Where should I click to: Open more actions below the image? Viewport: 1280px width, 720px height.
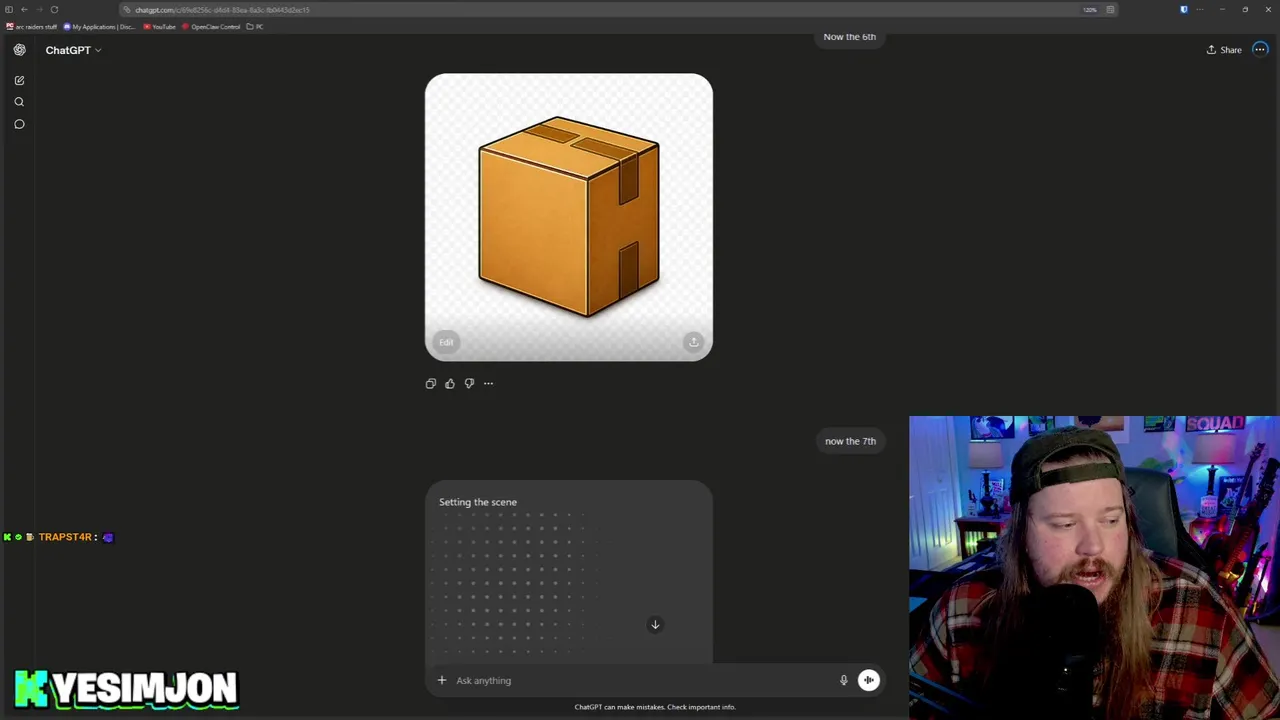(488, 383)
